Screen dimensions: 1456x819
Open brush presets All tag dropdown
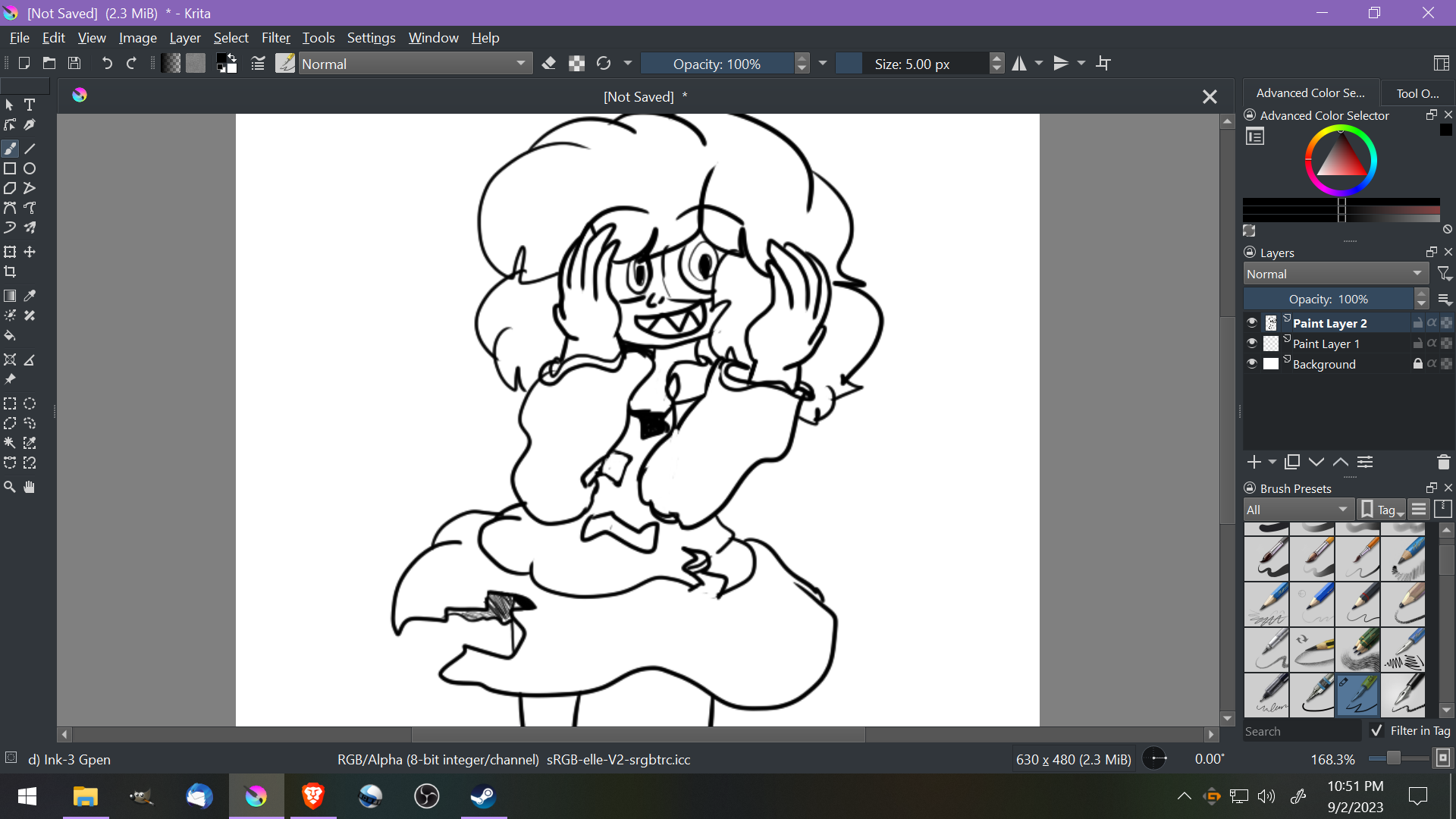click(x=1298, y=510)
